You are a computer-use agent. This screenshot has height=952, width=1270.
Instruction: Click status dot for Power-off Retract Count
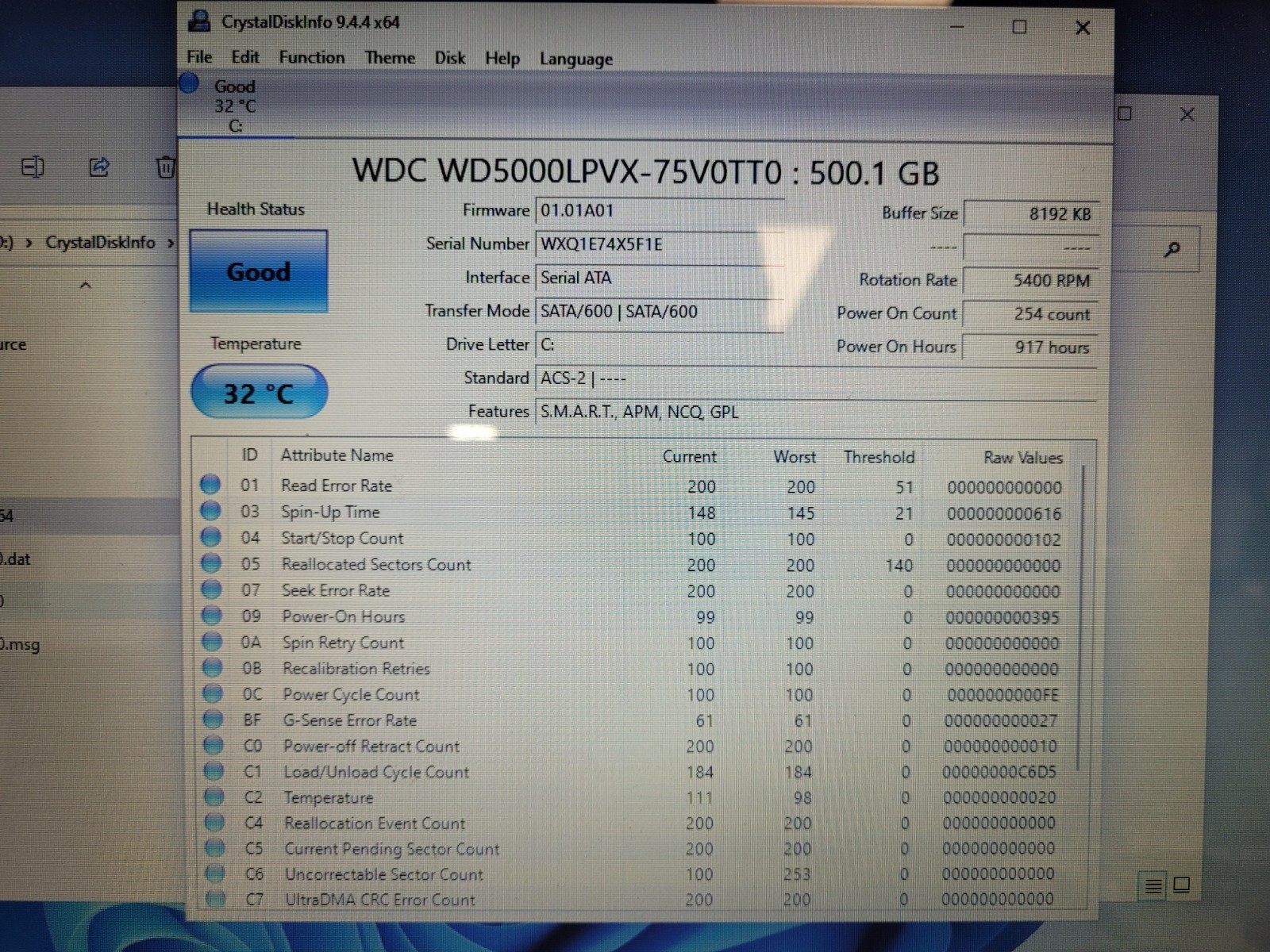point(213,744)
